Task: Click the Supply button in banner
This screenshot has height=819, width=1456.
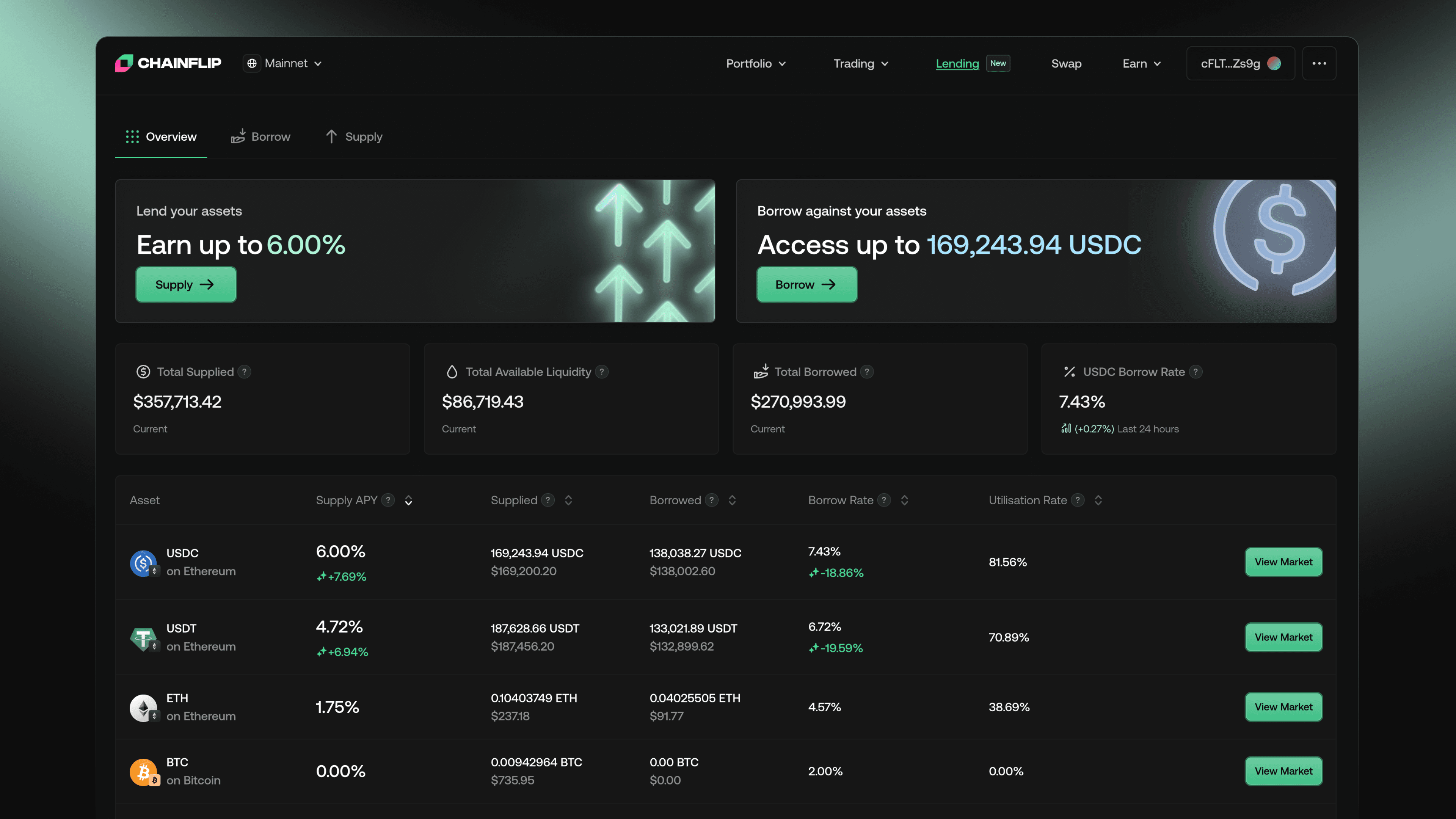Action: [x=185, y=284]
